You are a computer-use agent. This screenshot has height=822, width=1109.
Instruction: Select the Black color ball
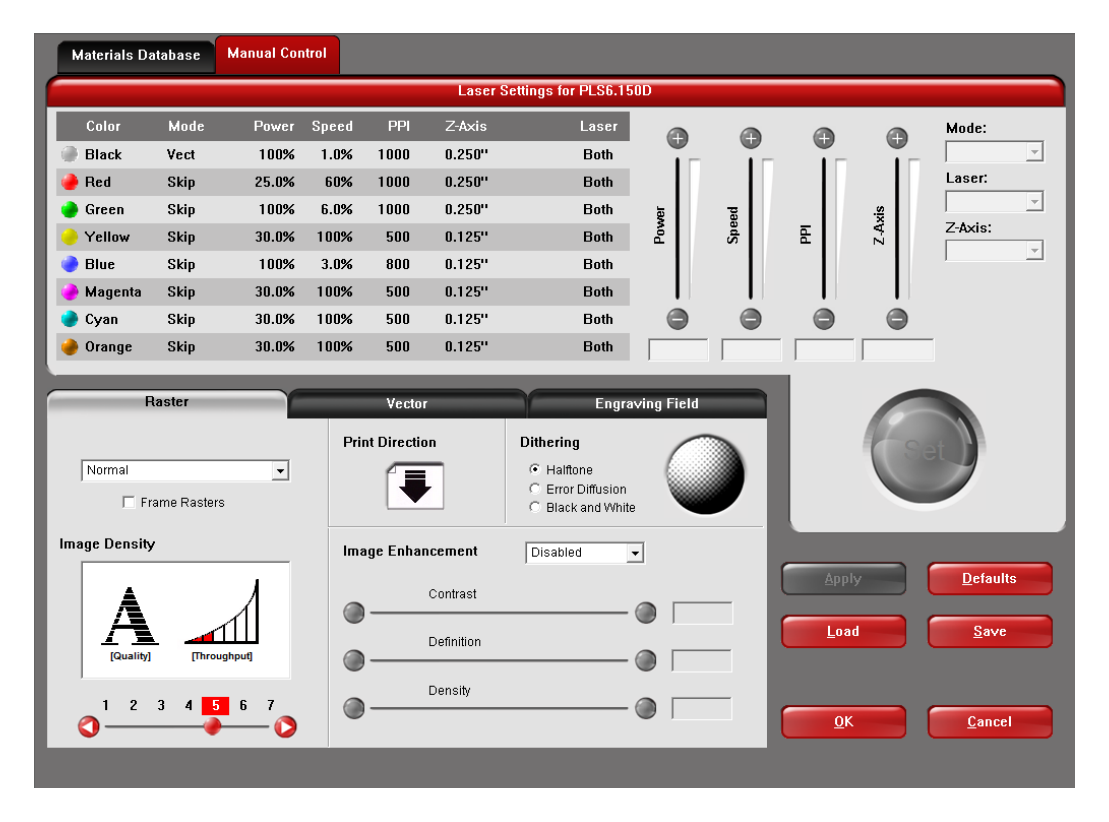tap(69, 154)
